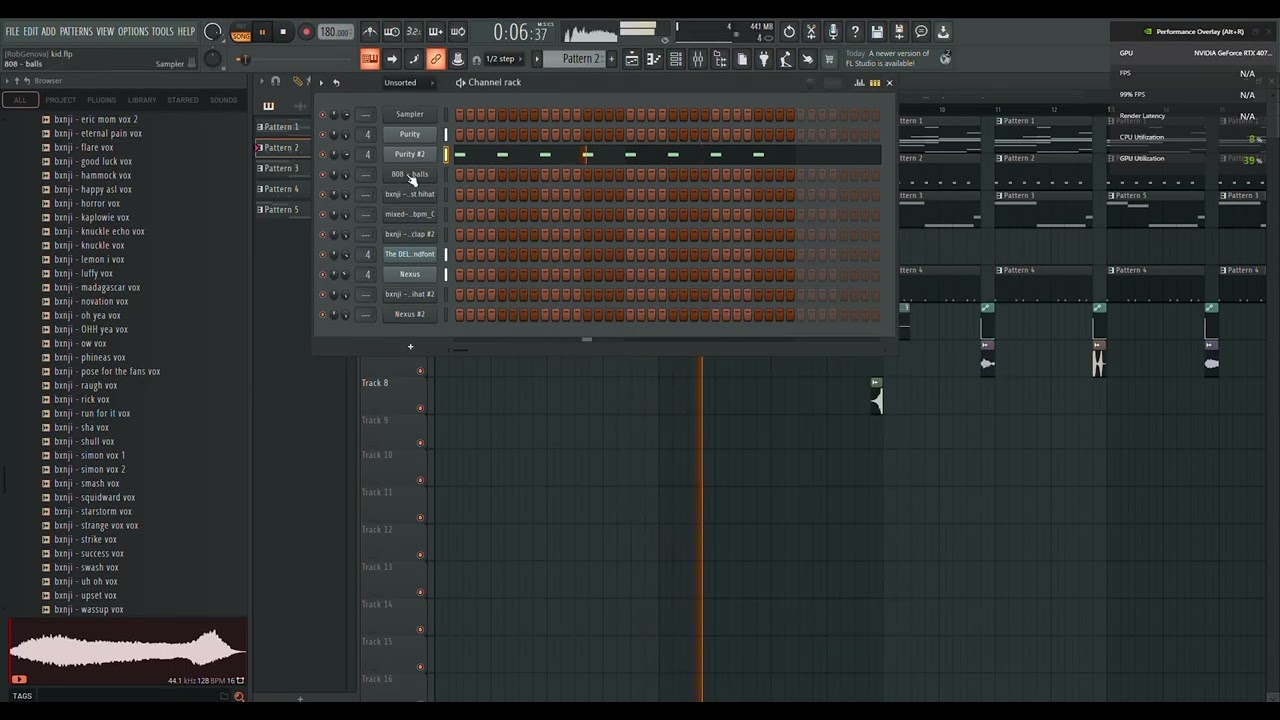Add a new channel with plus button
The image size is (1280, 720).
point(410,347)
